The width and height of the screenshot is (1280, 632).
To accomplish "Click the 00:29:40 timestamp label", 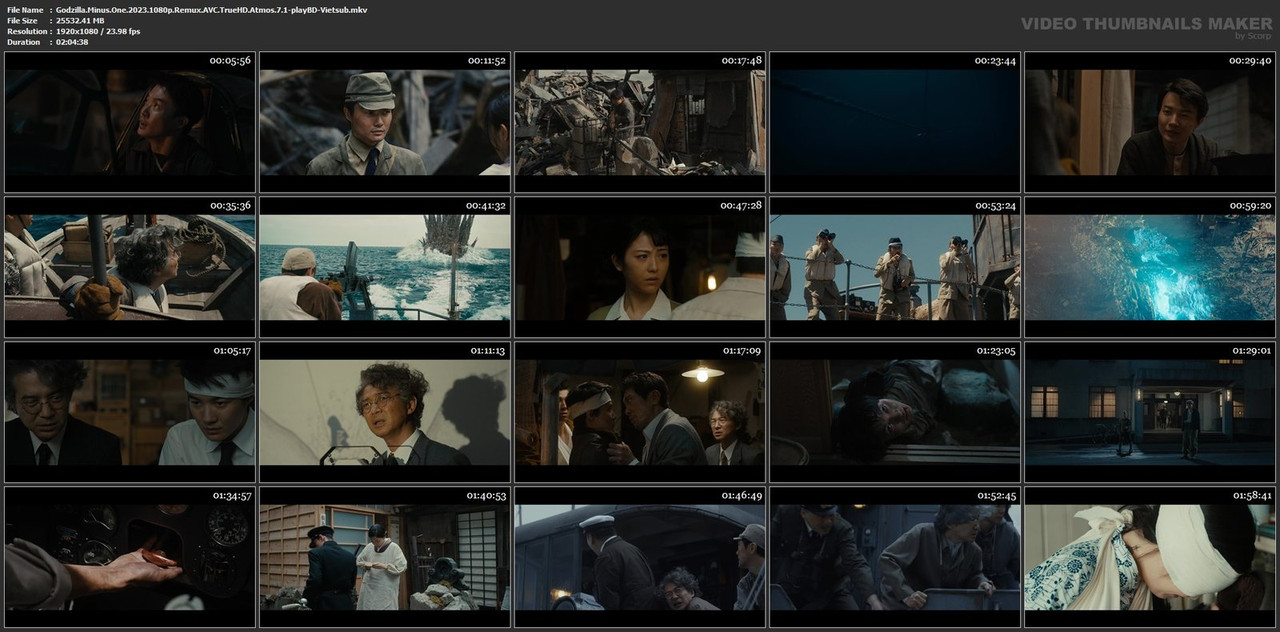I will (x=1250, y=61).
